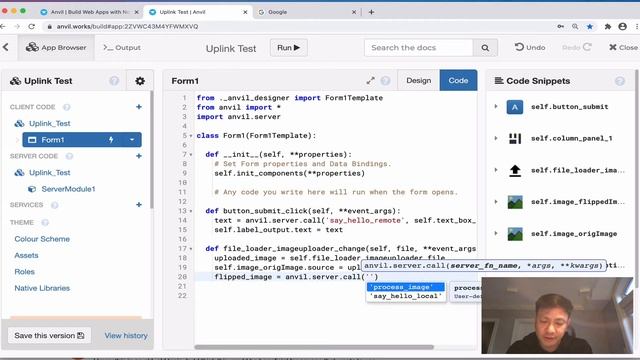Click the Undo button

[x=530, y=47]
